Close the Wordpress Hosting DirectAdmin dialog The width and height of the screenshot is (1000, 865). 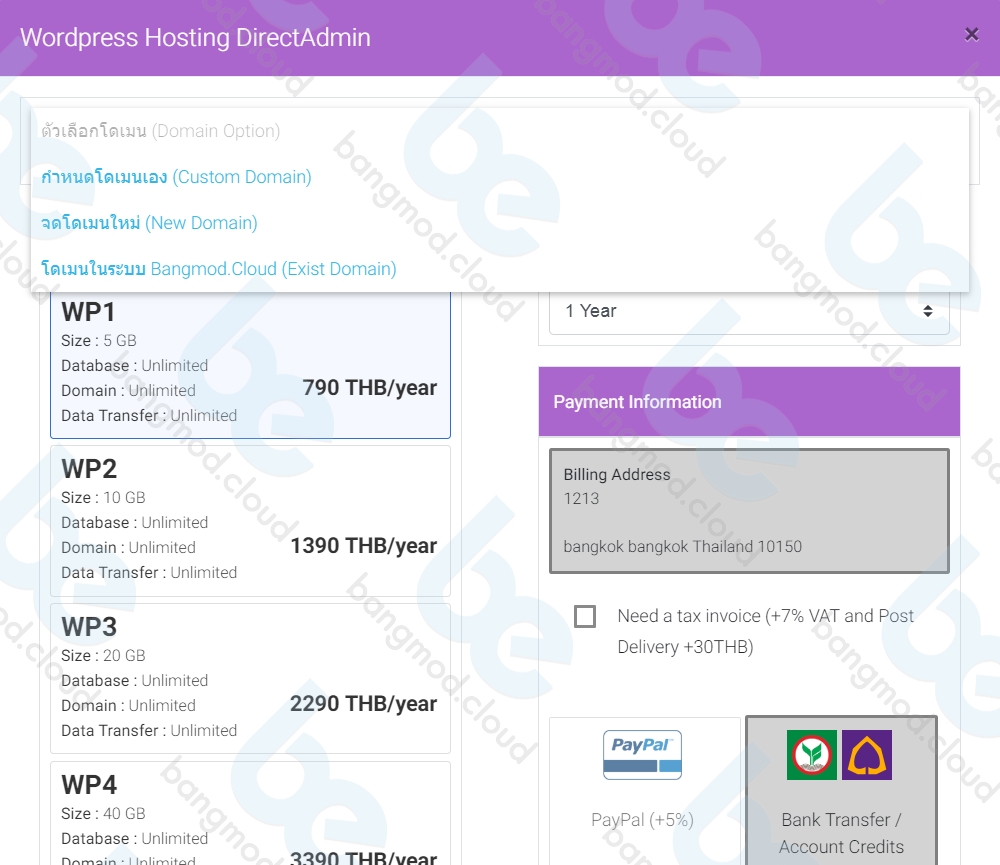tap(971, 34)
